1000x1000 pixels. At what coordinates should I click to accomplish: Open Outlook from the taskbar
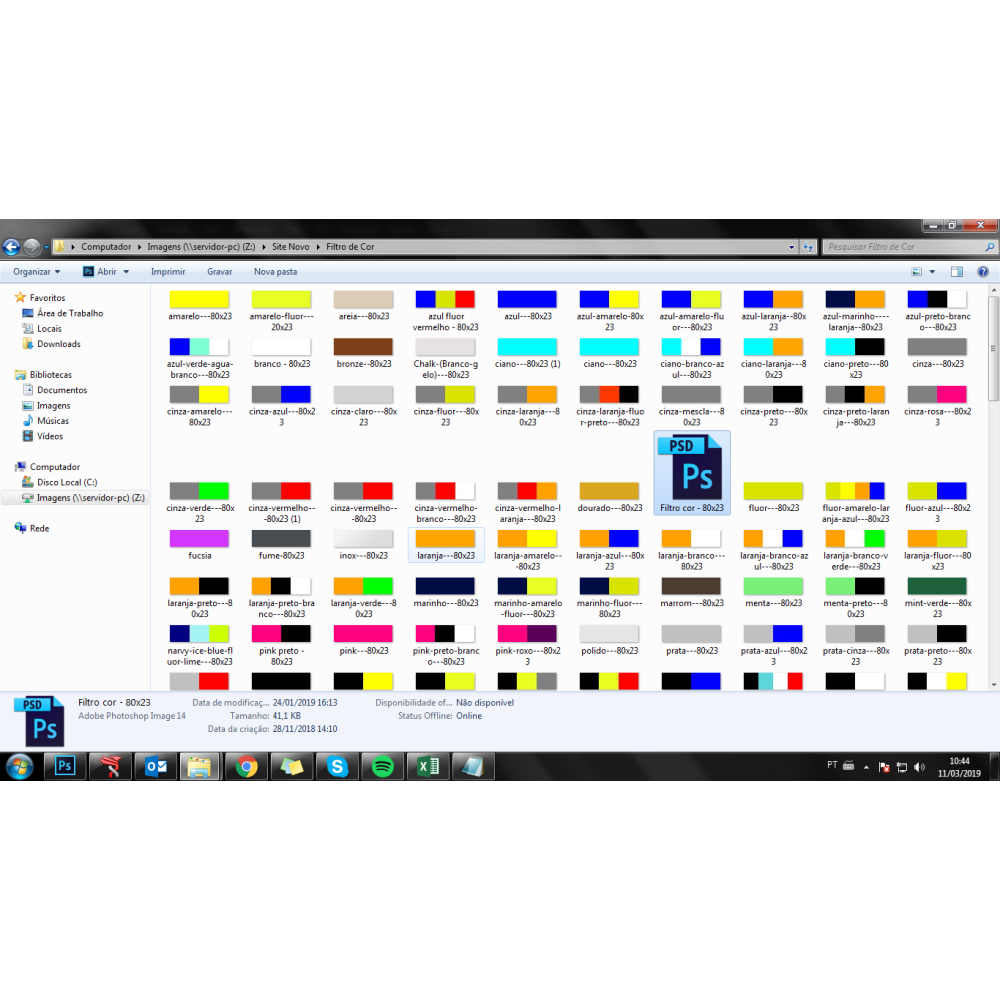pyautogui.click(x=156, y=767)
